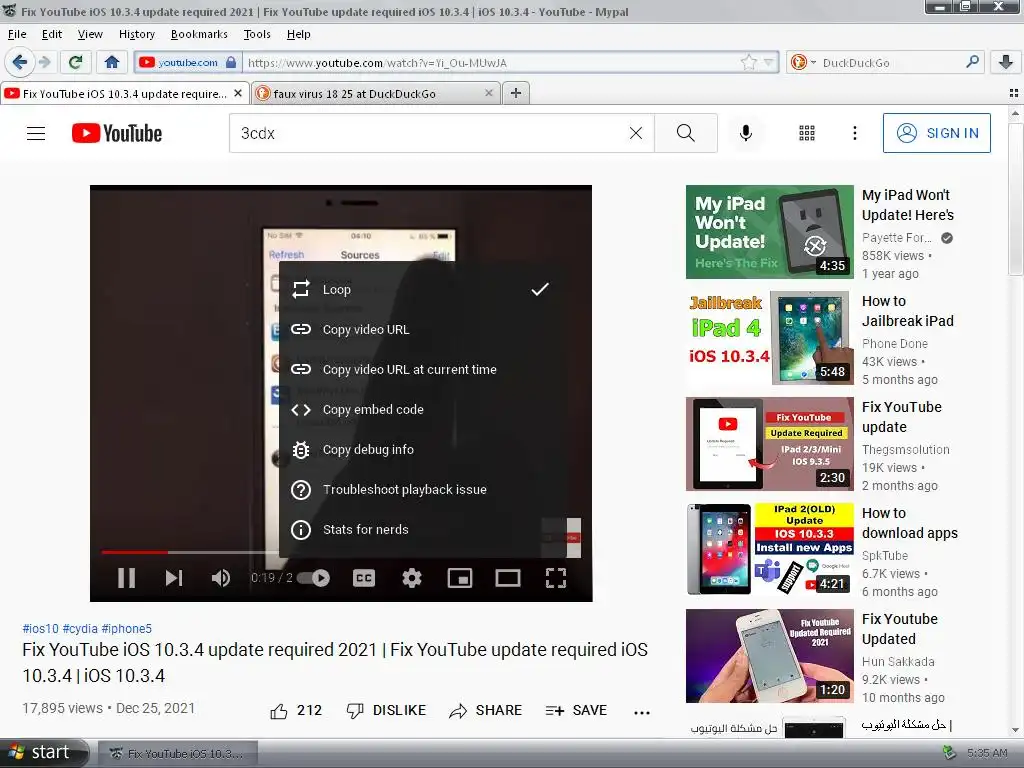Pause the video
This screenshot has width=1024, height=768.
[126, 578]
